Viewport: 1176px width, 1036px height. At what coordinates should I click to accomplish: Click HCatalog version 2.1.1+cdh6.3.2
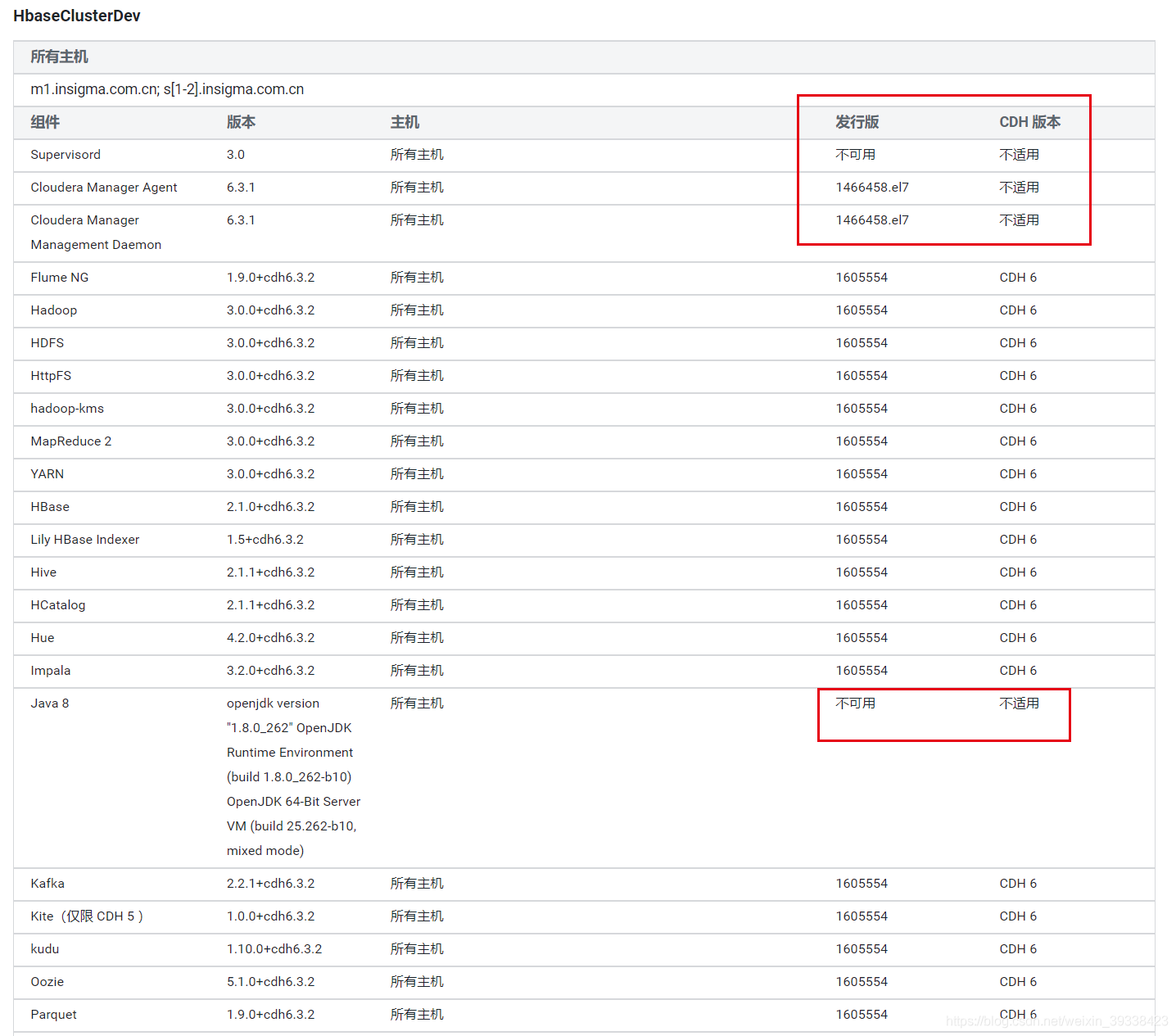[x=271, y=605]
